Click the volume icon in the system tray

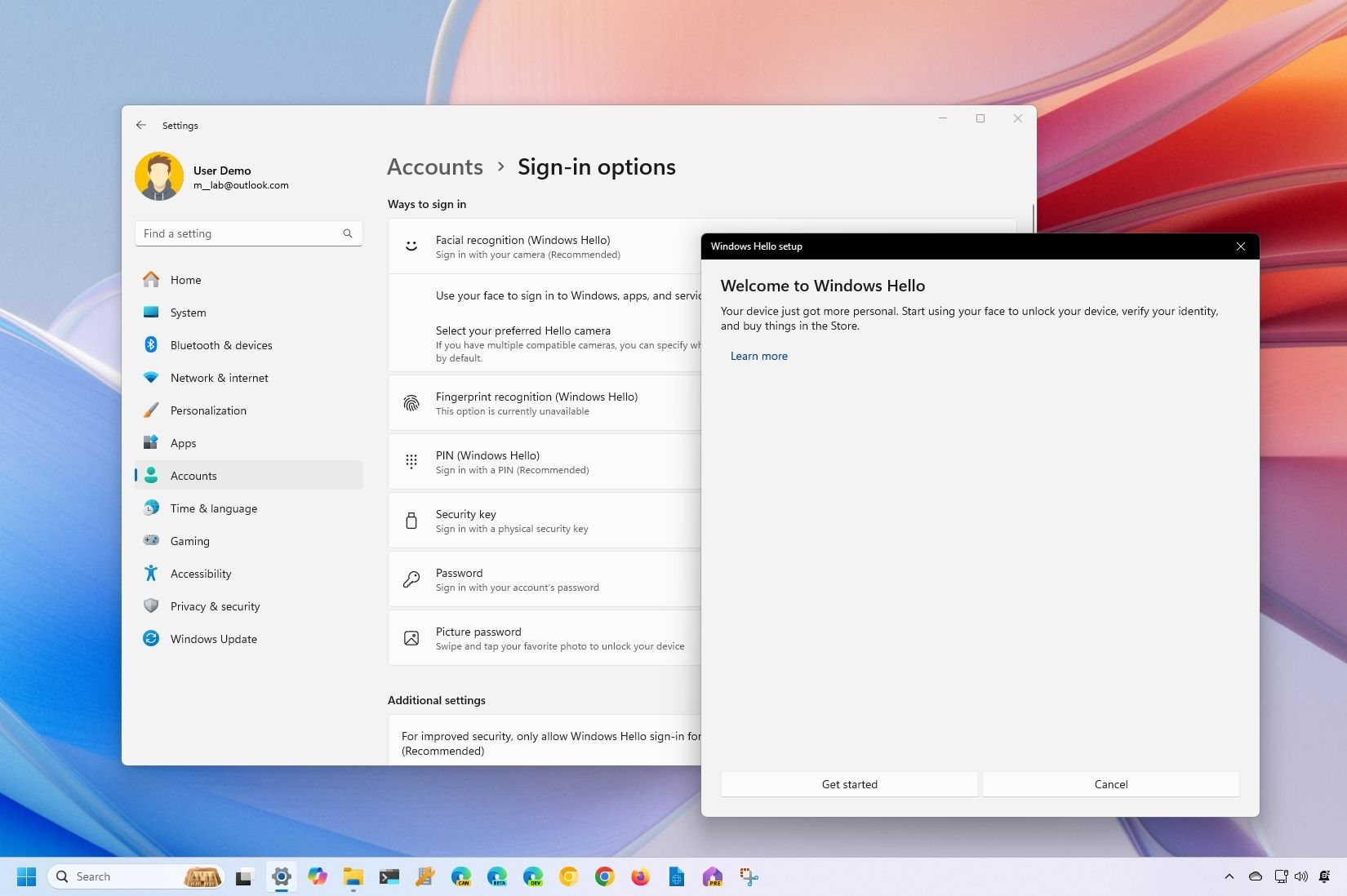pyautogui.click(x=1302, y=876)
